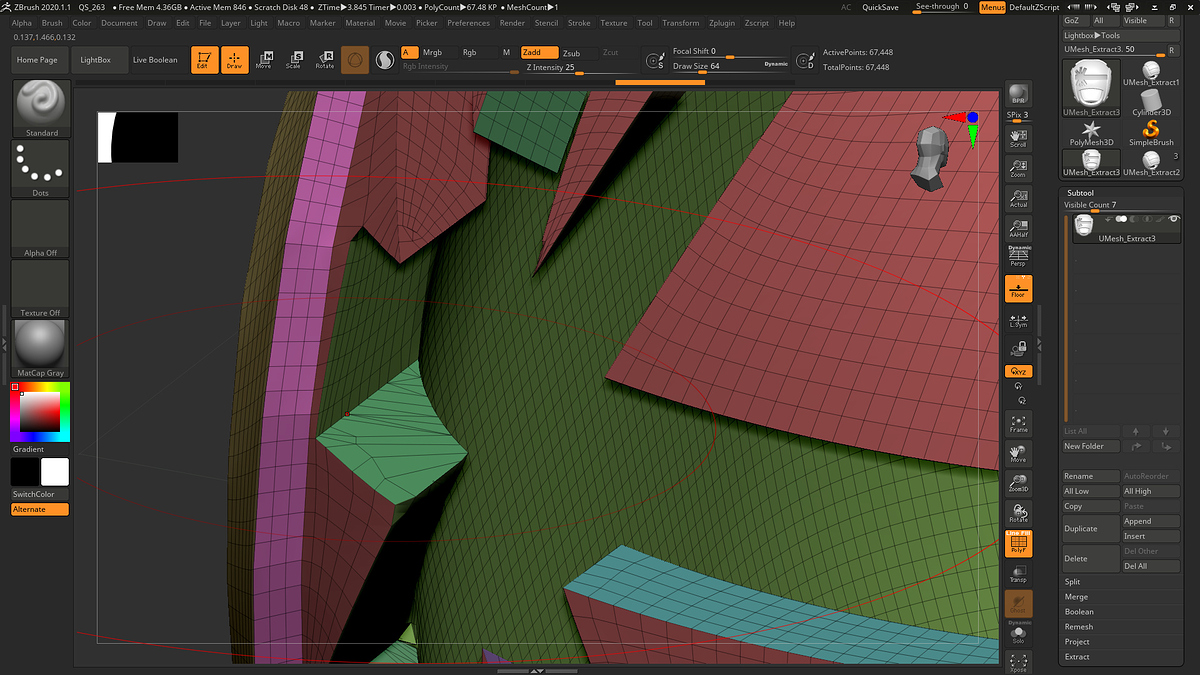This screenshot has height=675, width=1200.
Task: Select the Draw mode icon
Action: click(234, 60)
